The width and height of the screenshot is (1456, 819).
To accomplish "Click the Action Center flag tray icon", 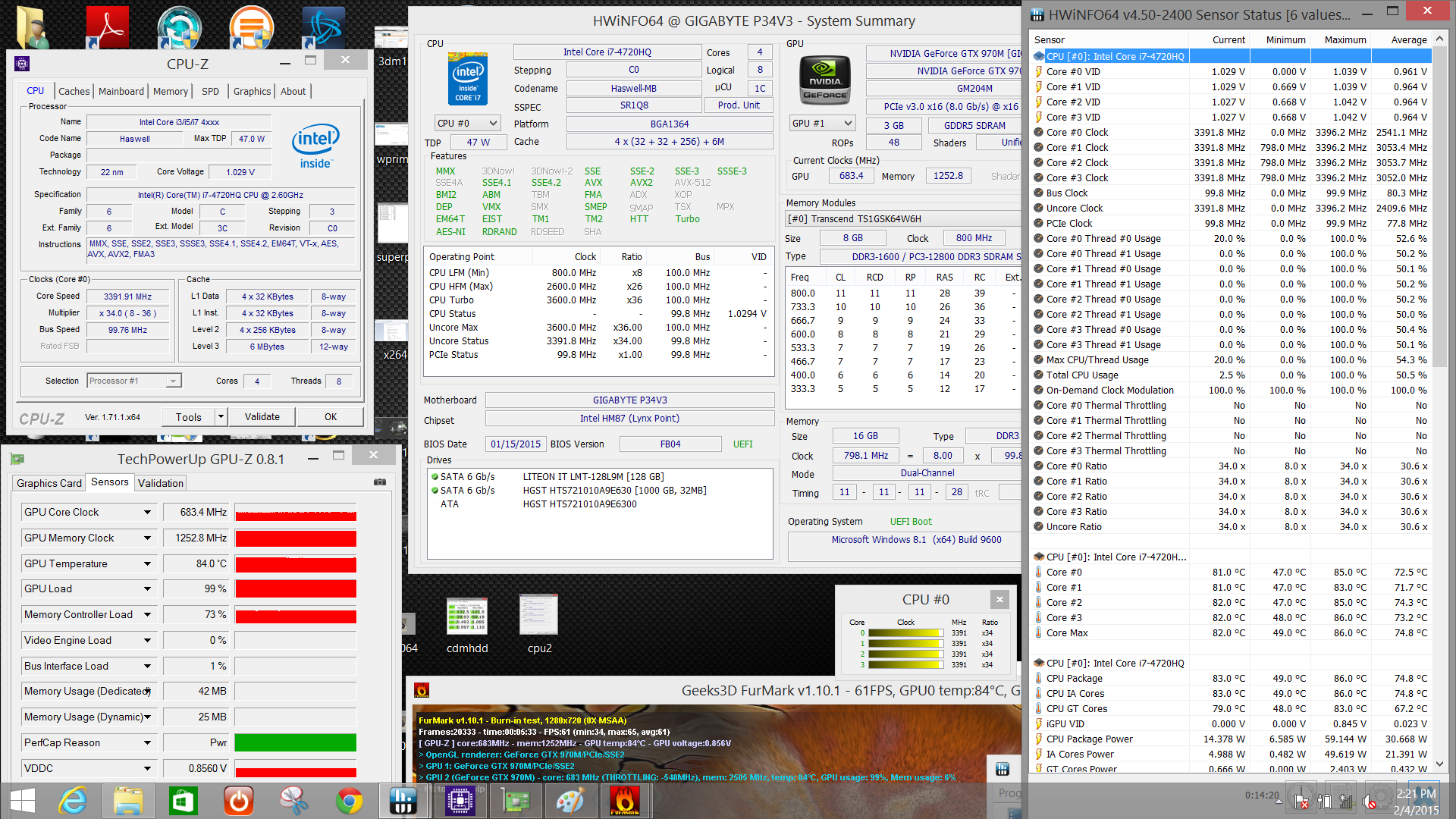I will tap(1301, 802).
